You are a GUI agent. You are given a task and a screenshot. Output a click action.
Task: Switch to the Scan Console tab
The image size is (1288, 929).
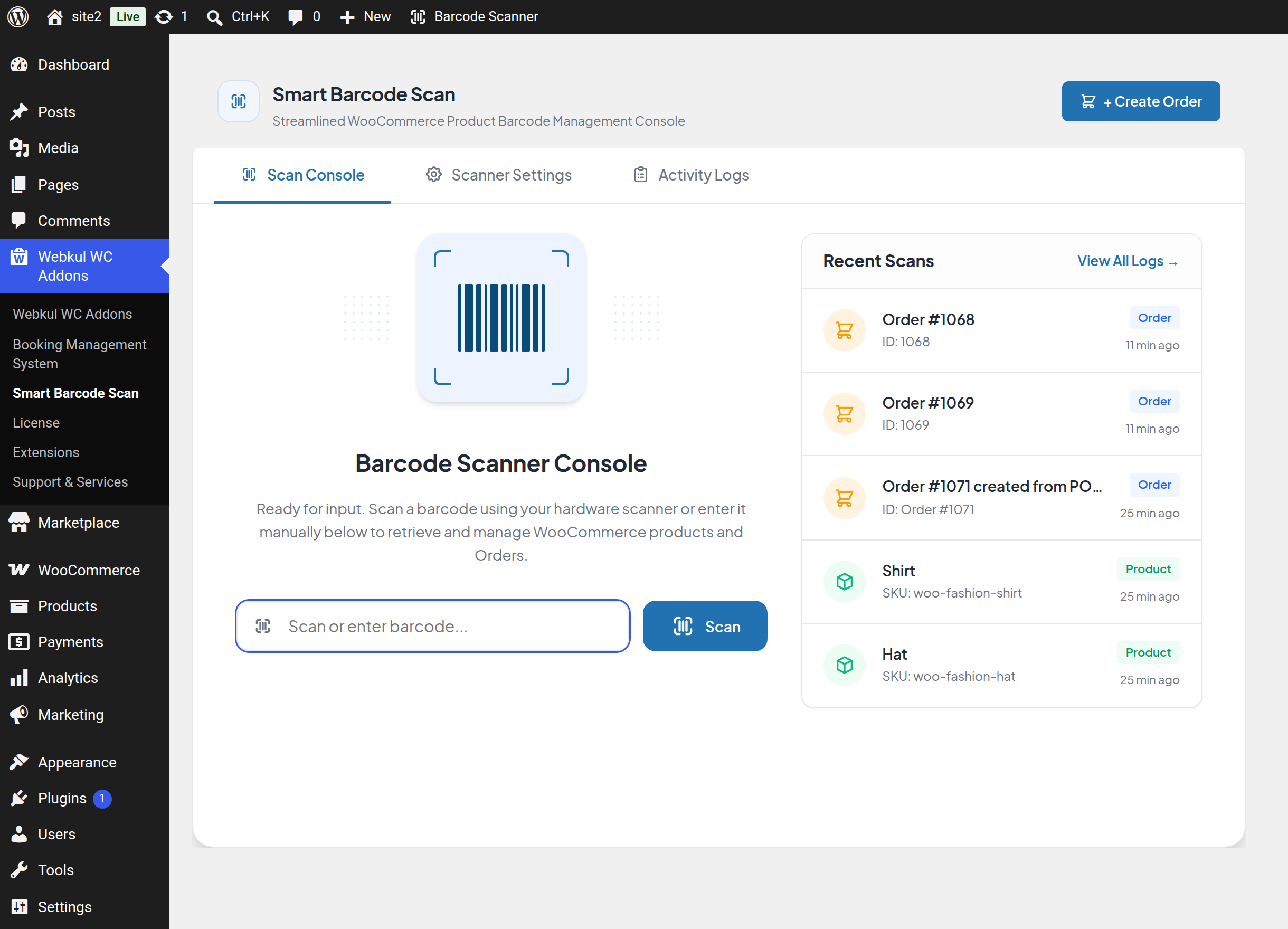[x=302, y=175]
